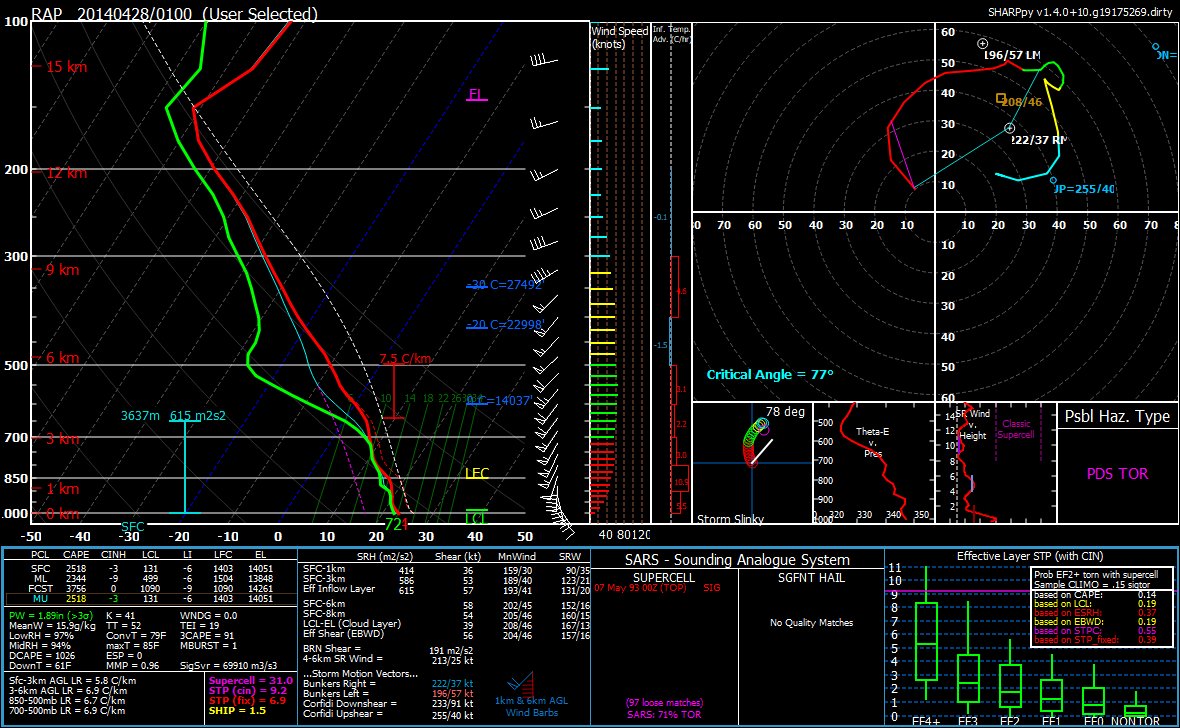Click the Theta-E v. Pres label
This screenshot has width=1180, height=728.
[872, 443]
